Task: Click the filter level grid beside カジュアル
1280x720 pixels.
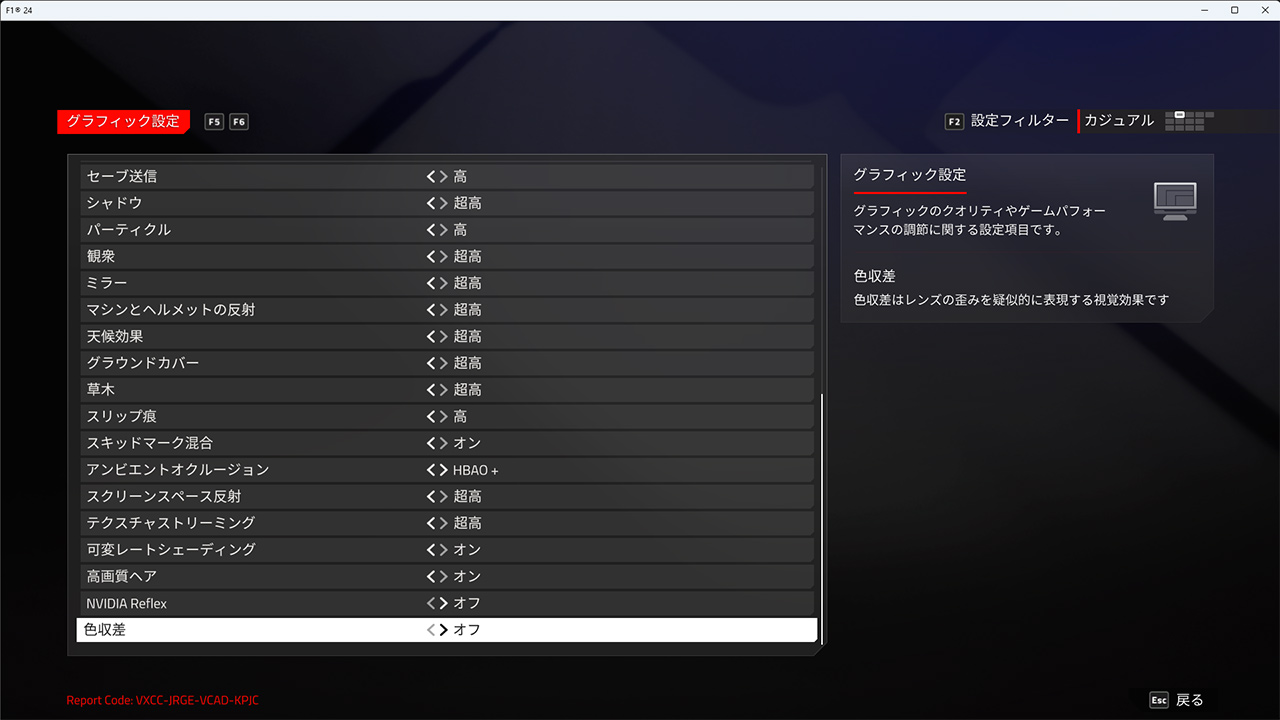Action: point(1190,121)
